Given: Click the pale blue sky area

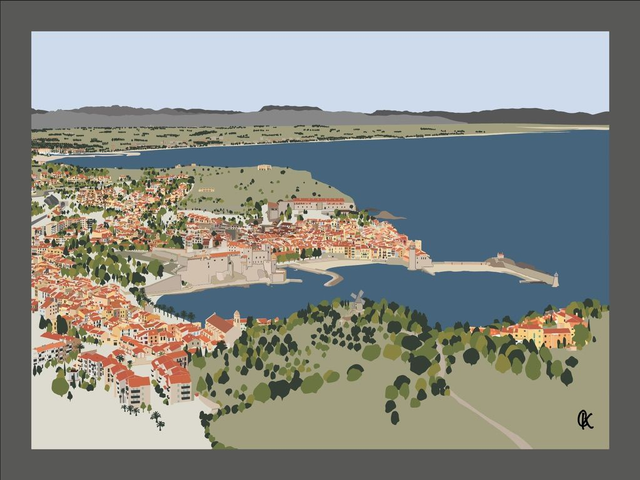Looking at the screenshot, I should click(320, 68).
